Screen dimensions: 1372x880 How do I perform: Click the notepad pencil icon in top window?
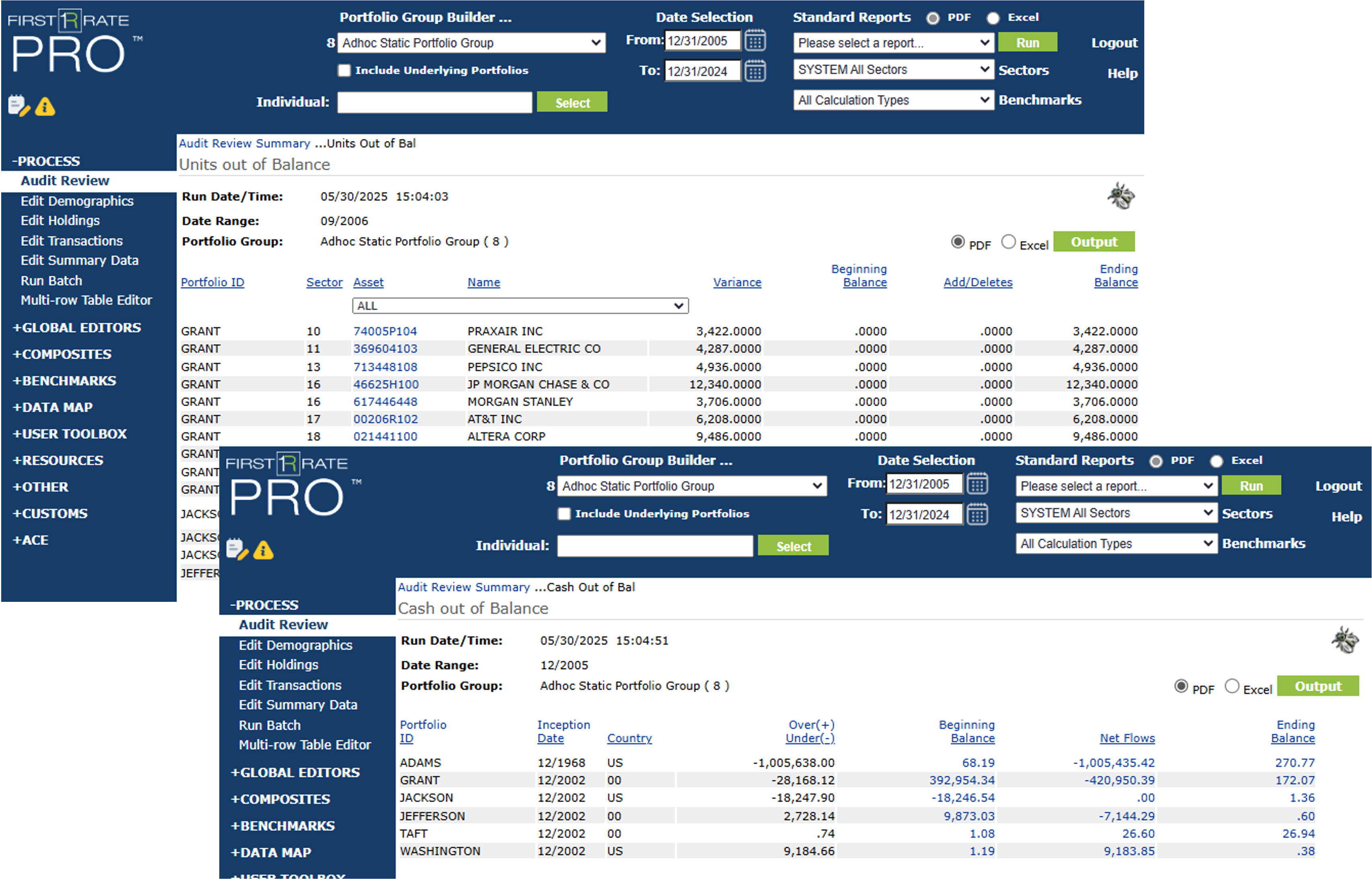coord(18,106)
